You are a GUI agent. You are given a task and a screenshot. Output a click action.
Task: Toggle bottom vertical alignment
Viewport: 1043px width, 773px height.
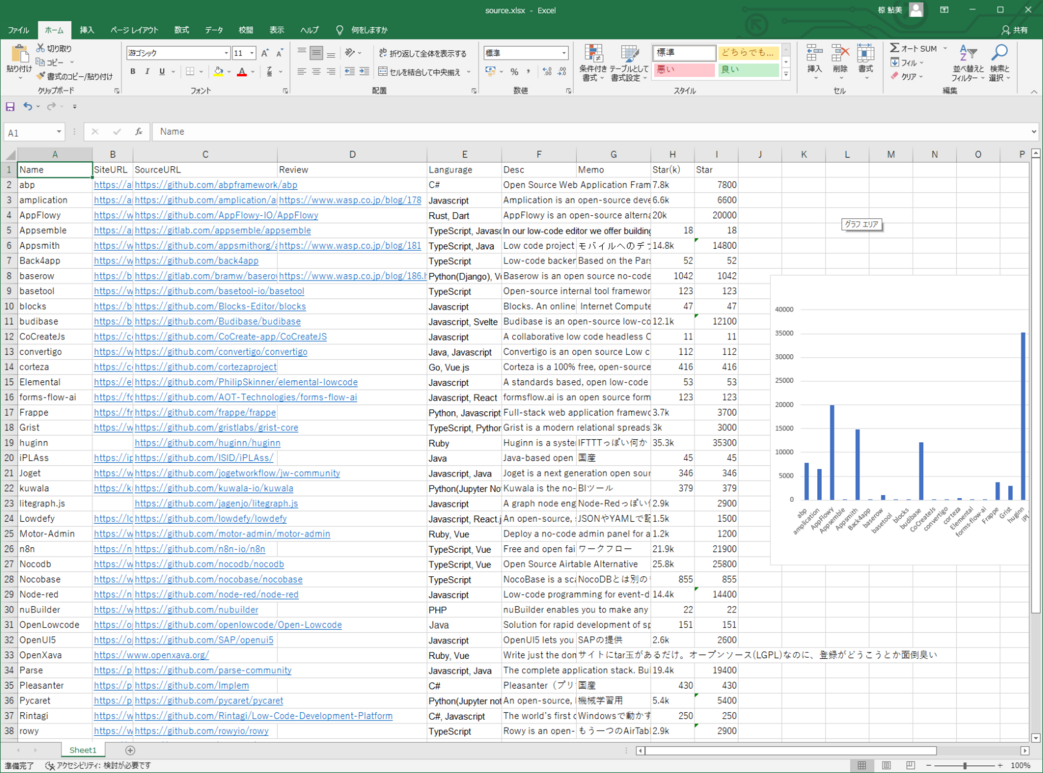tap(331, 53)
